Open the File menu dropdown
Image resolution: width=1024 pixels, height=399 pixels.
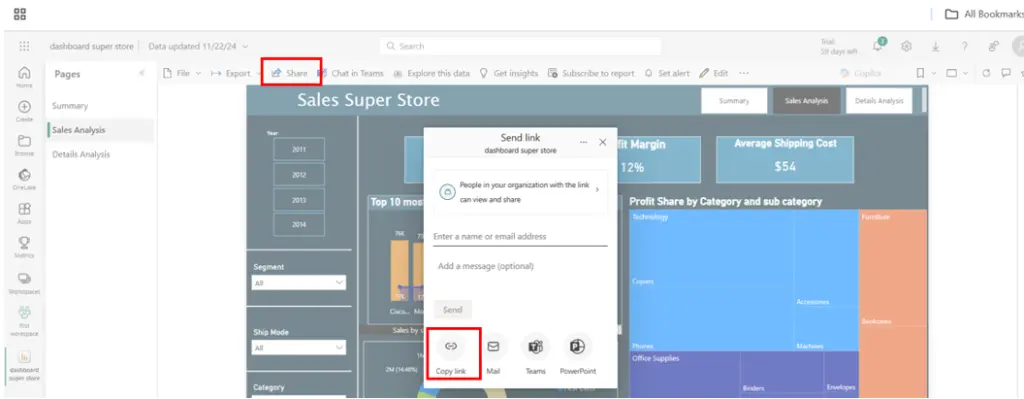(x=182, y=73)
